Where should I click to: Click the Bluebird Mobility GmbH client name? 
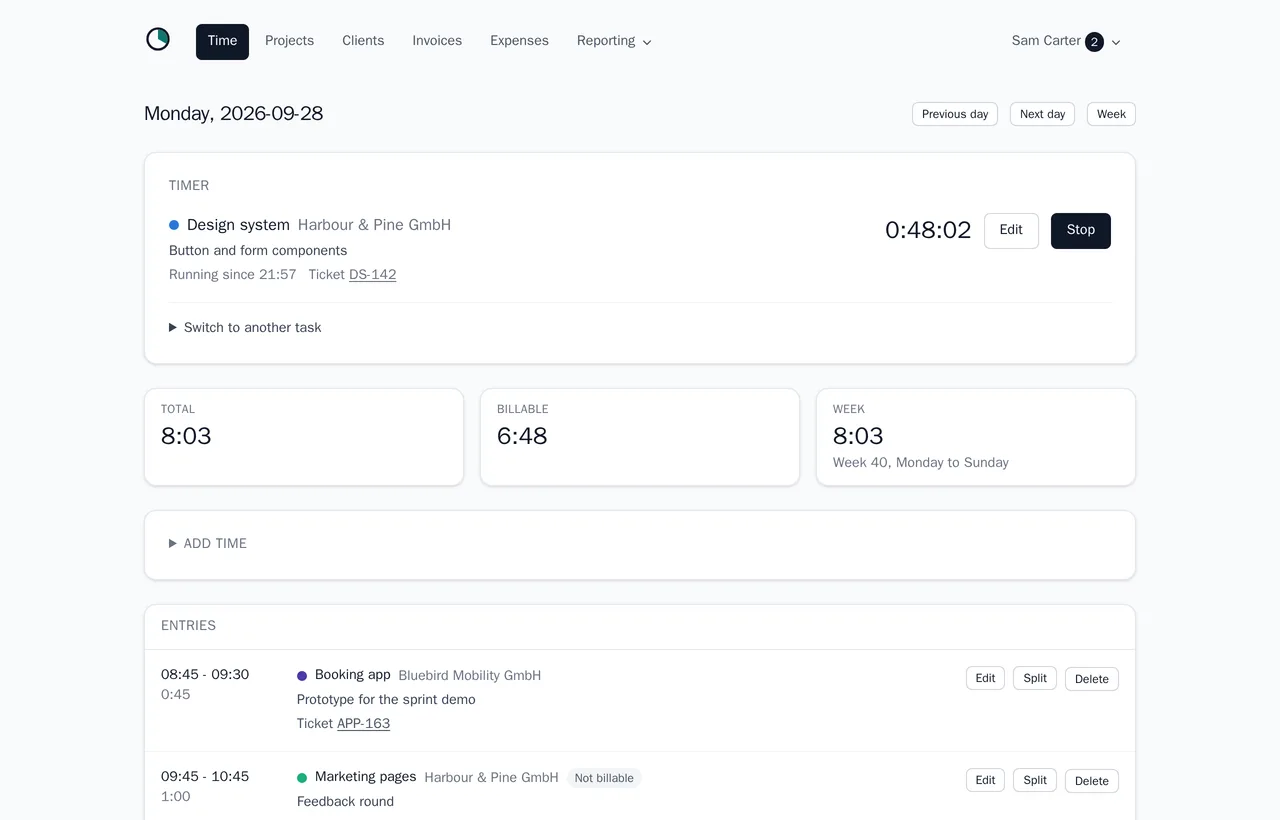(469, 676)
